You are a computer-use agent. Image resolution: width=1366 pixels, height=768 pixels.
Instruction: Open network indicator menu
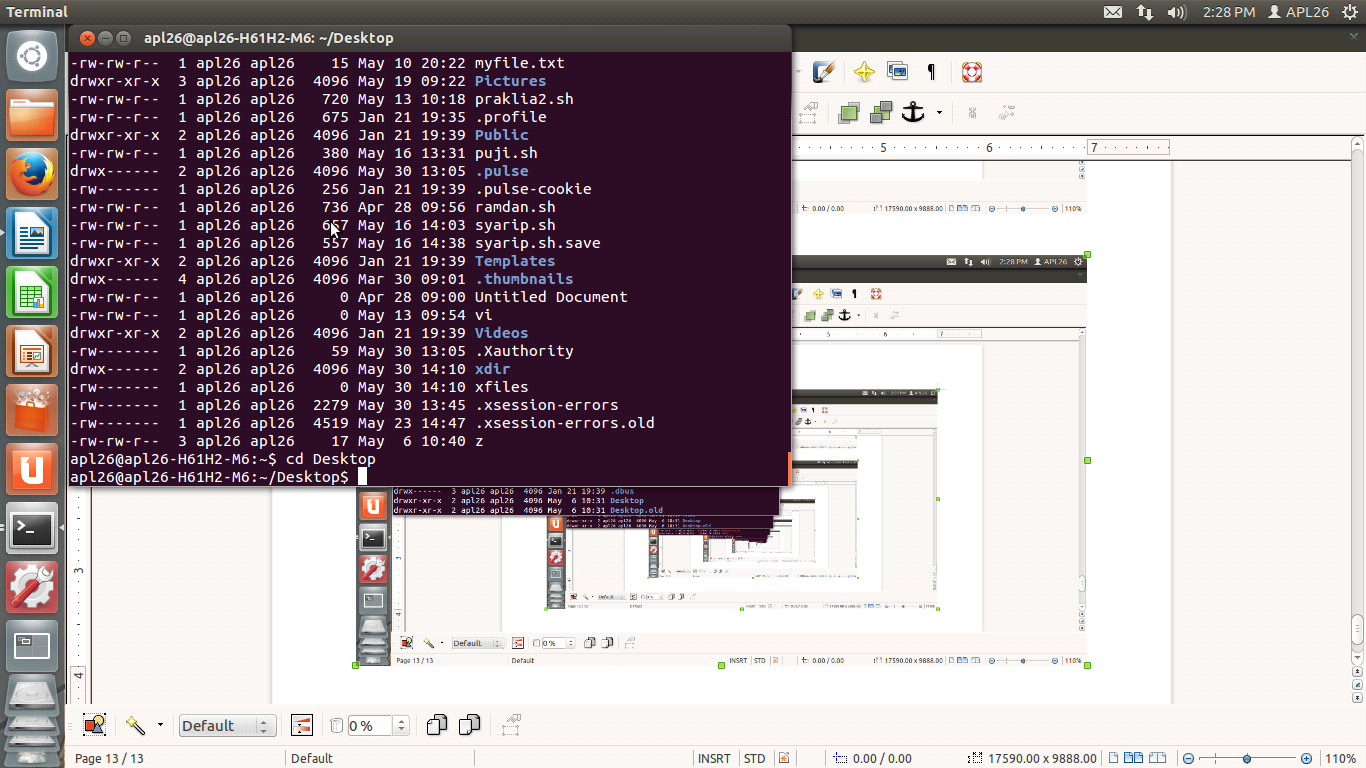pos(1145,12)
